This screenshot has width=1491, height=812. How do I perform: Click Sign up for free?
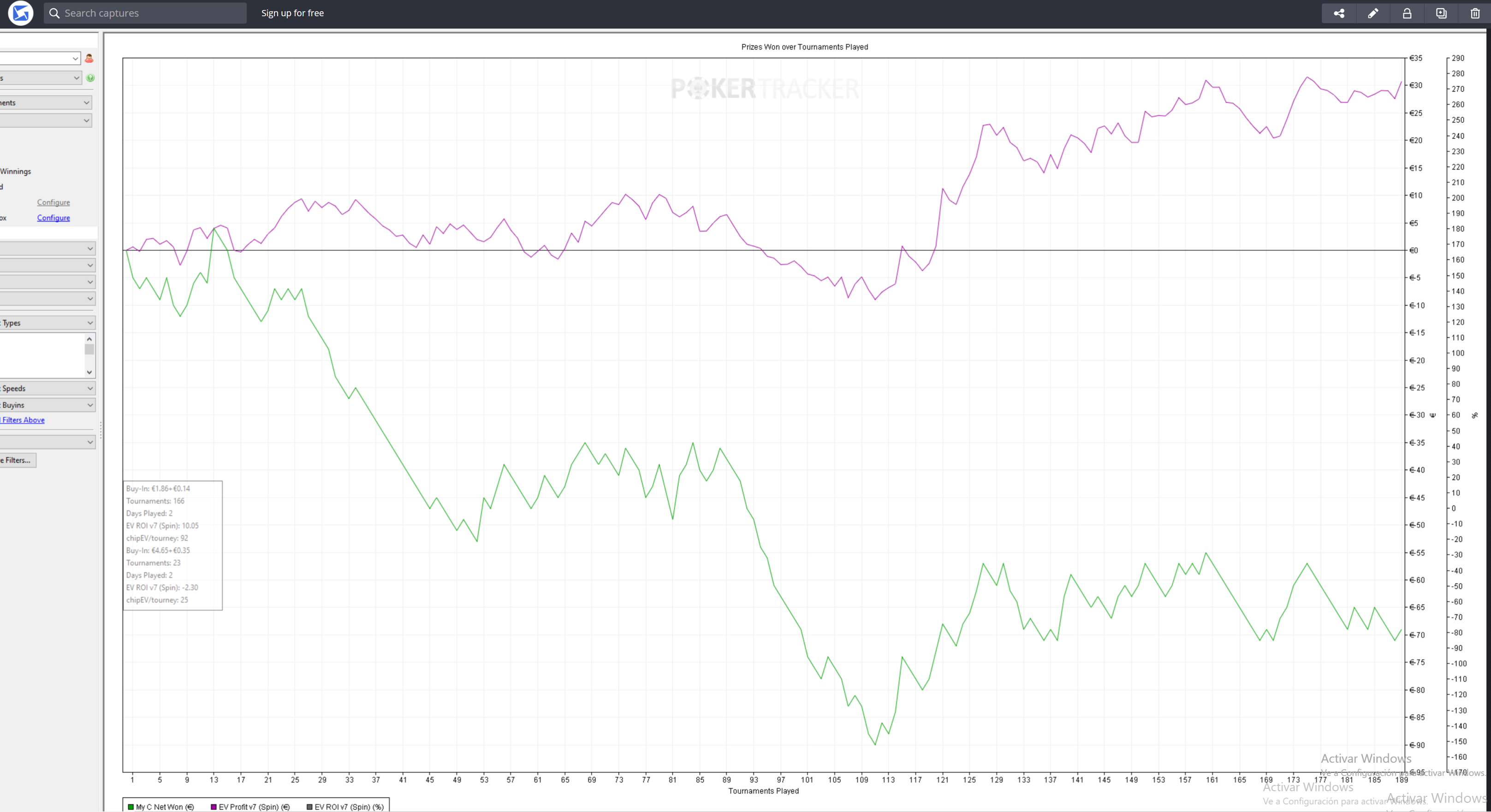(292, 13)
